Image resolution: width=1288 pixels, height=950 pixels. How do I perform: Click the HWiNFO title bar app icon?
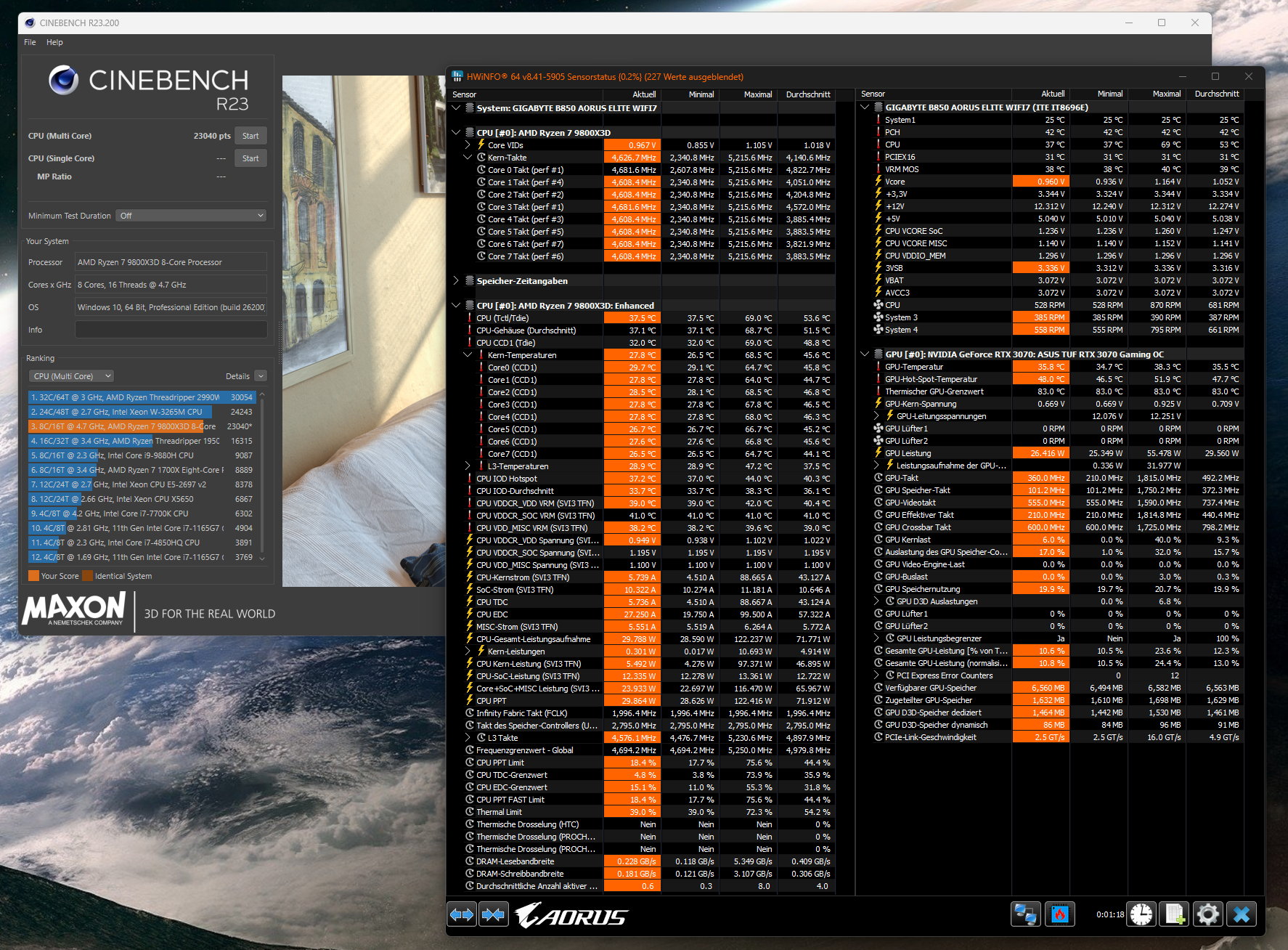click(457, 76)
